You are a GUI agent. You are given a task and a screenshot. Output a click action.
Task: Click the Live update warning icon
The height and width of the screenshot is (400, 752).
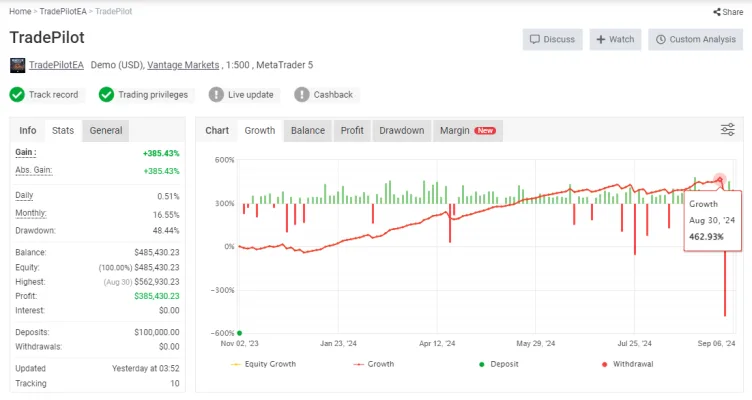(x=216, y=94)
